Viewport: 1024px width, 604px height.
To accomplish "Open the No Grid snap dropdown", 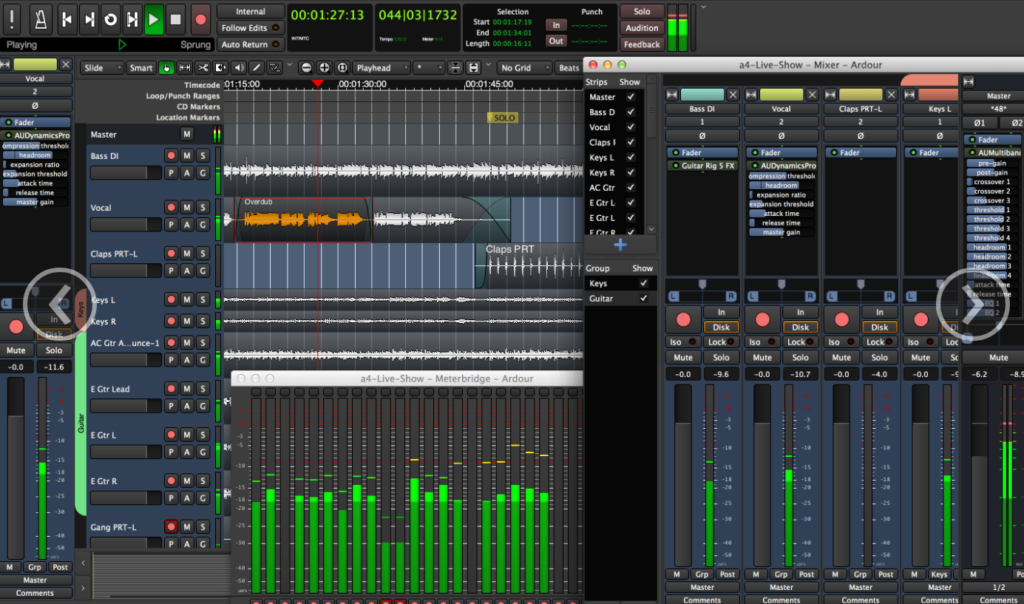I will [x=522, y=68].
